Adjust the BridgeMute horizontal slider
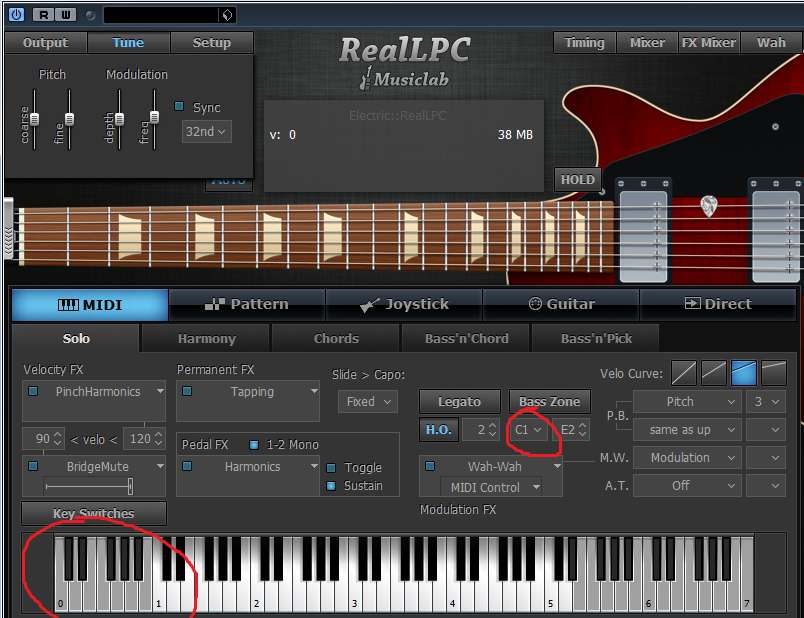Image resolution: width=804 pixels, height=618 pixels. (89, 486)
